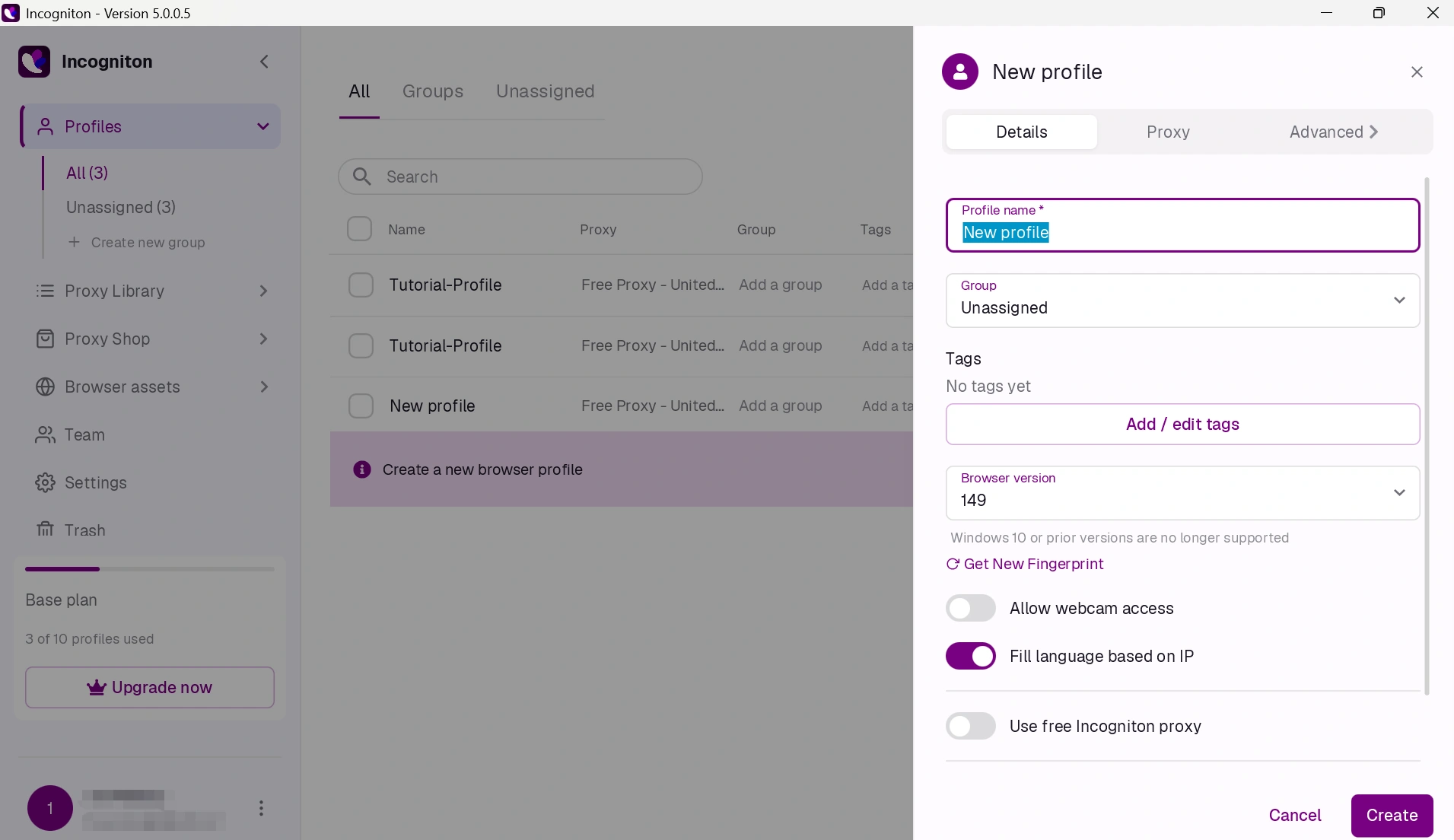Enable Allow webcam access toggle
Image resolution: width=1454 pixels, height=840 pixels.
point(970,608)
